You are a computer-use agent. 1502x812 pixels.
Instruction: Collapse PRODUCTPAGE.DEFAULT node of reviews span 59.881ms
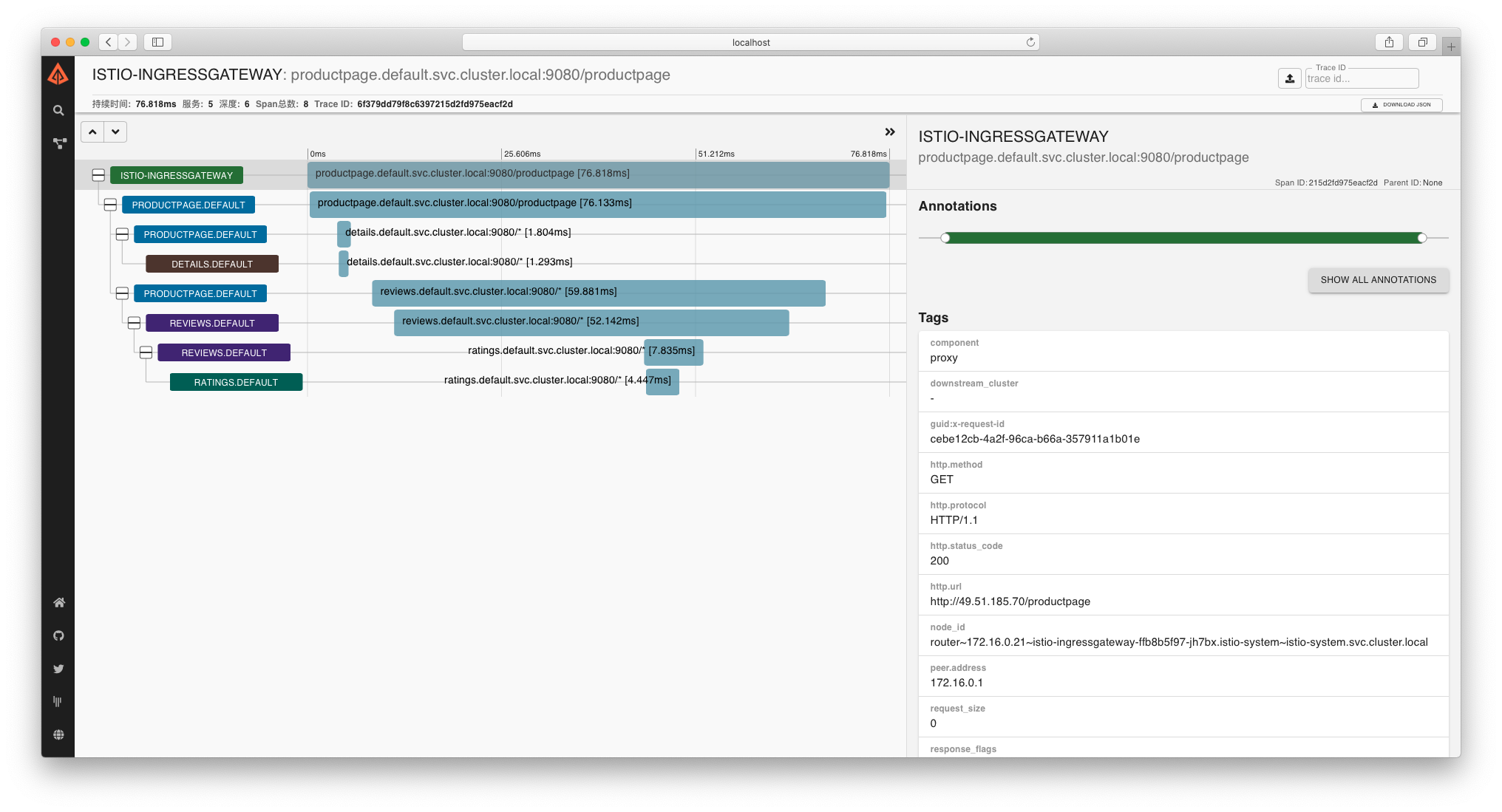coord(122,293)
